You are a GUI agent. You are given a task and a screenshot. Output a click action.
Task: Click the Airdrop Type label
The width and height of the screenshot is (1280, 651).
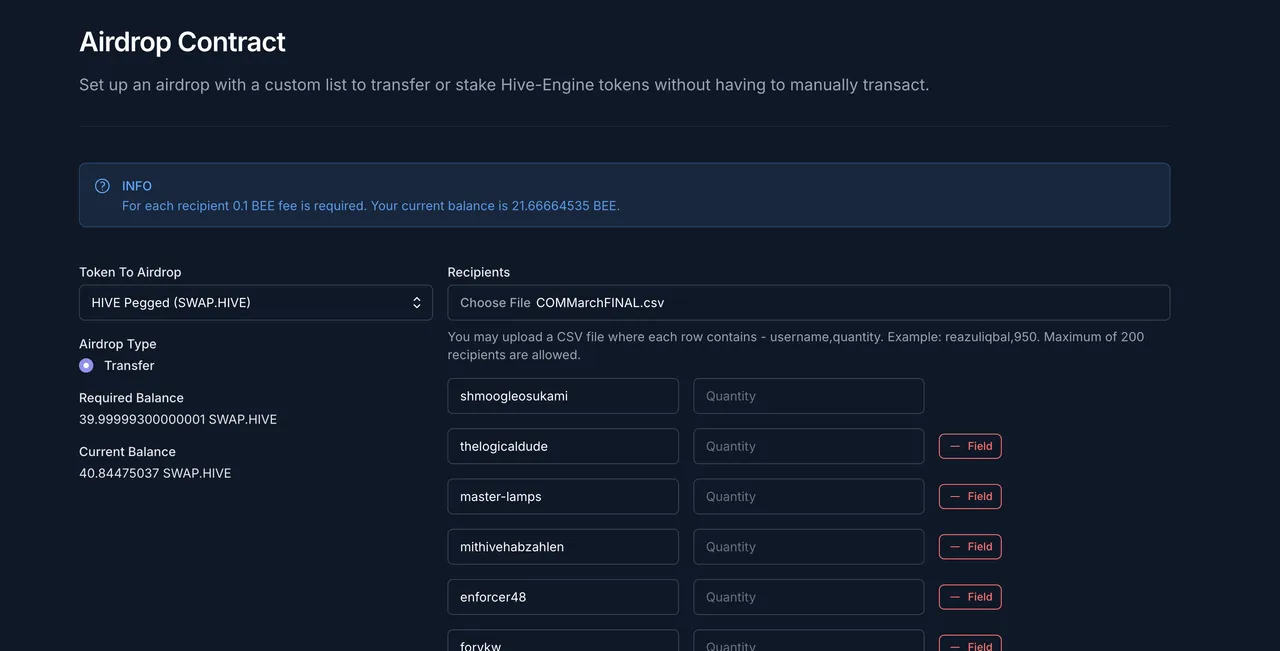click(x=118, y=344)
